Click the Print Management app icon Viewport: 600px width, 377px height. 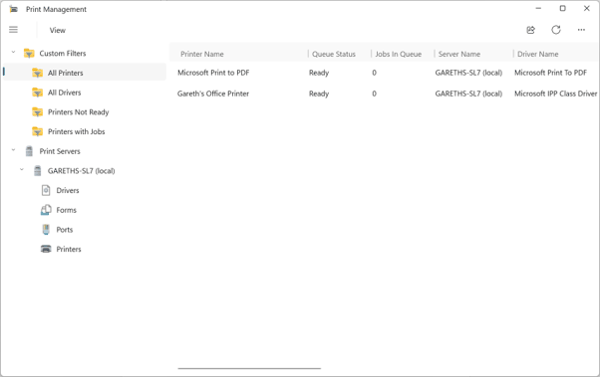coord(13,9)
